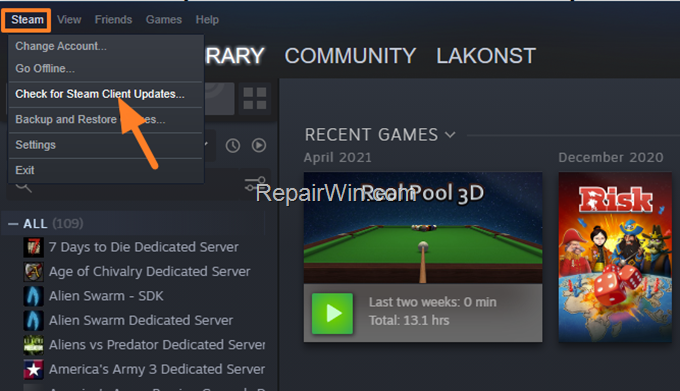The width and height of the screenshot is (680, 391).
Task: Click the America's Army 3 star icon
Action: click(33, 369)
